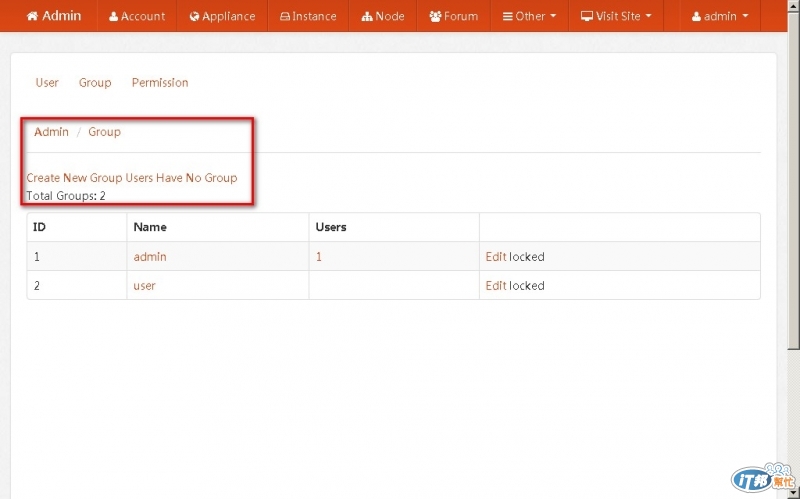Edit the user group row
The width and height of the screenshot is (800, 499).
coord(495,286)
